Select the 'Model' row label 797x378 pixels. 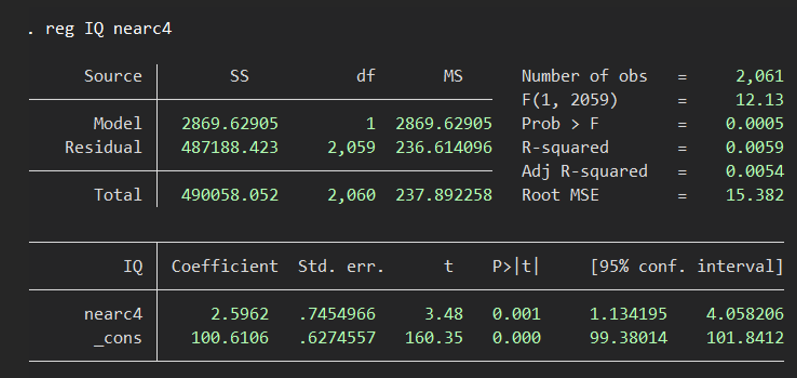(x=117, y=123)
